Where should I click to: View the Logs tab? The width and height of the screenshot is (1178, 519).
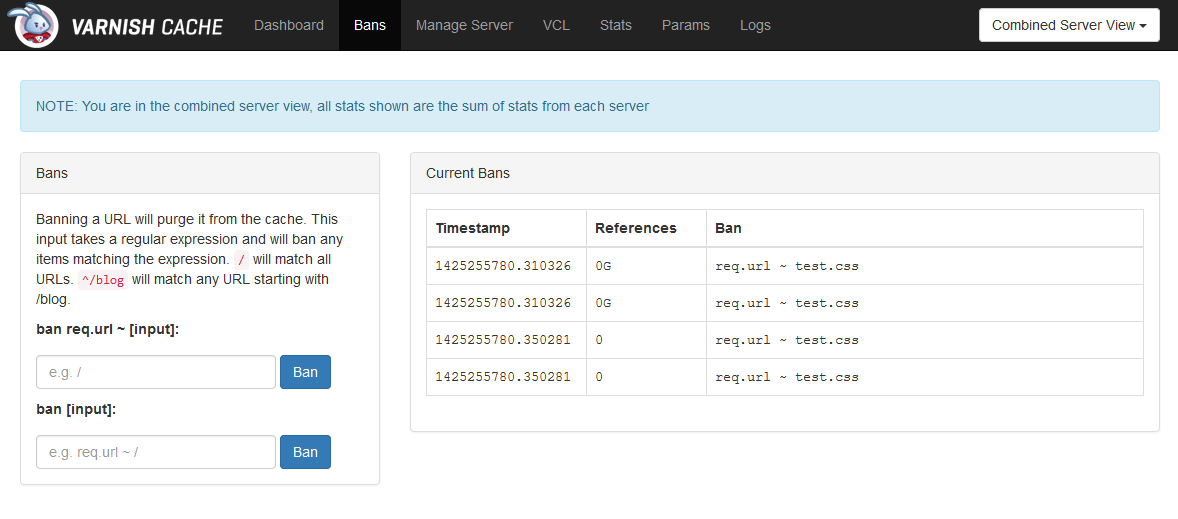[755, 25]
